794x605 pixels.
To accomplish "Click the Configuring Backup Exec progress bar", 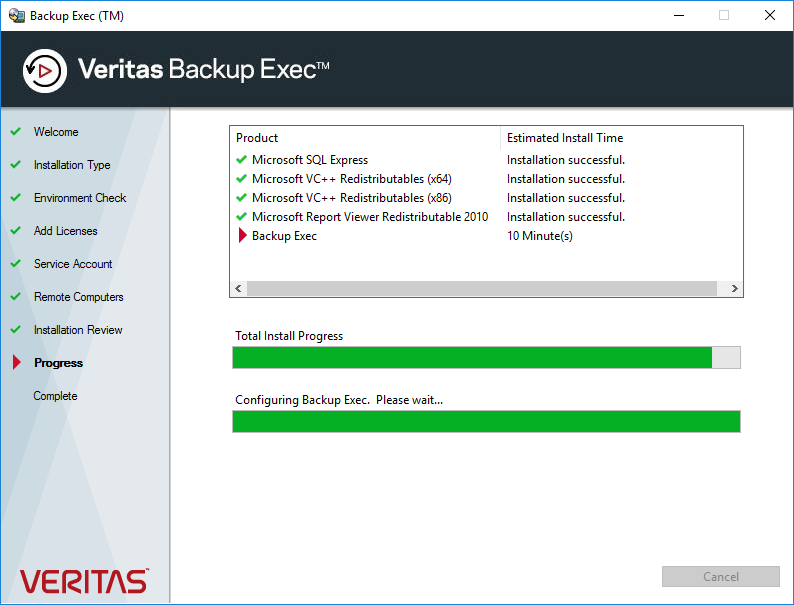I will pos(486,421).
